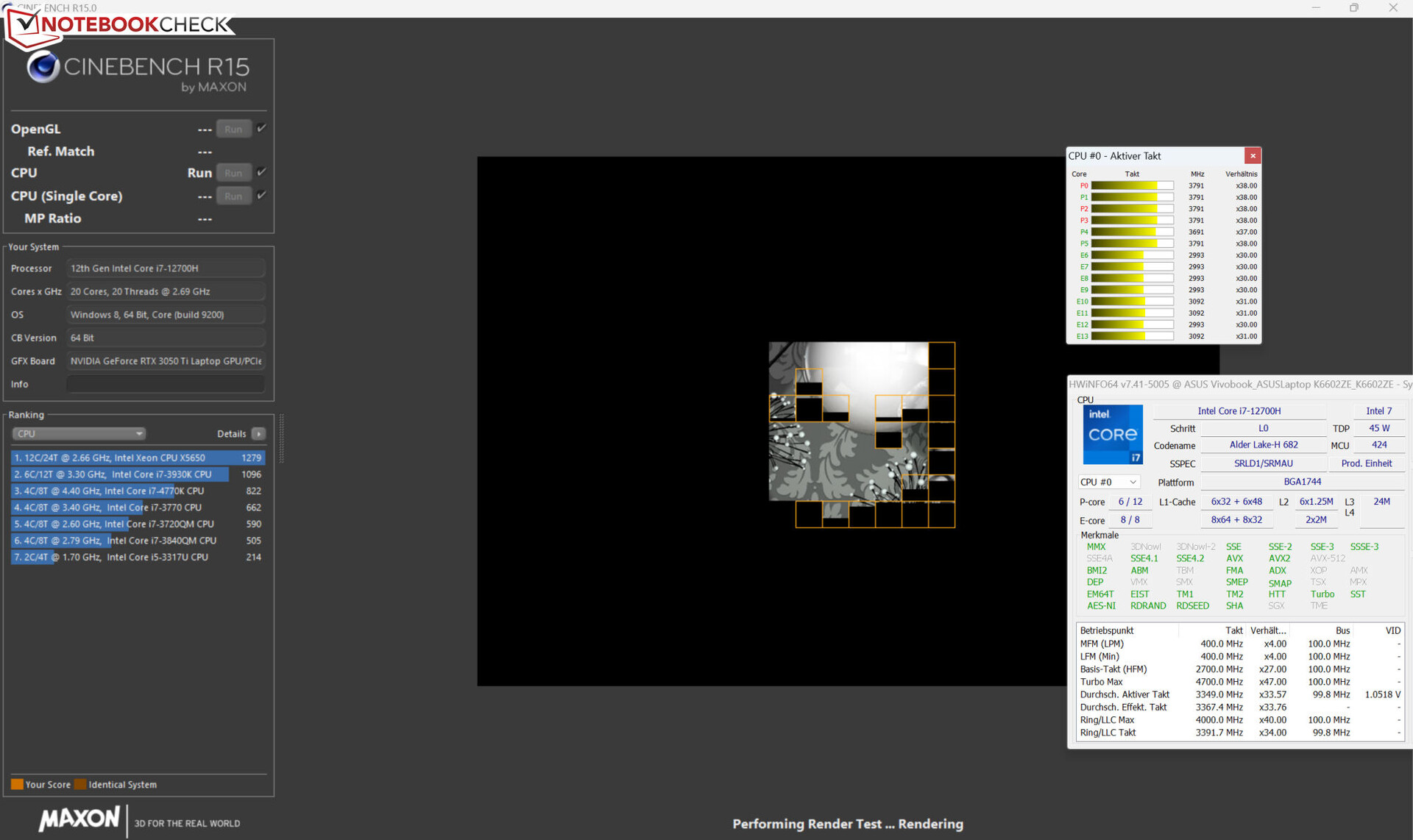Click the Intel Core i7 badge in HWiNFO
This screenshot has height=840, width=1413.
point(1112,435)
